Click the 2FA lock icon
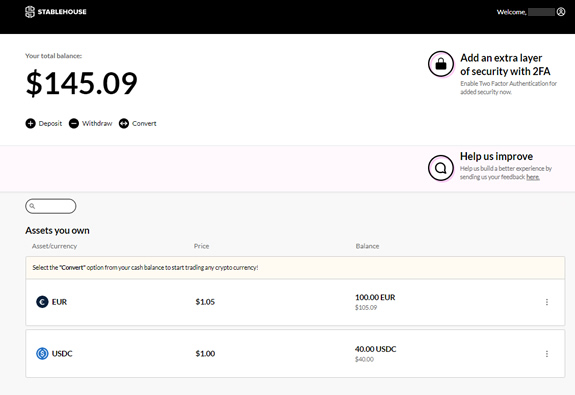 (441, 64)
